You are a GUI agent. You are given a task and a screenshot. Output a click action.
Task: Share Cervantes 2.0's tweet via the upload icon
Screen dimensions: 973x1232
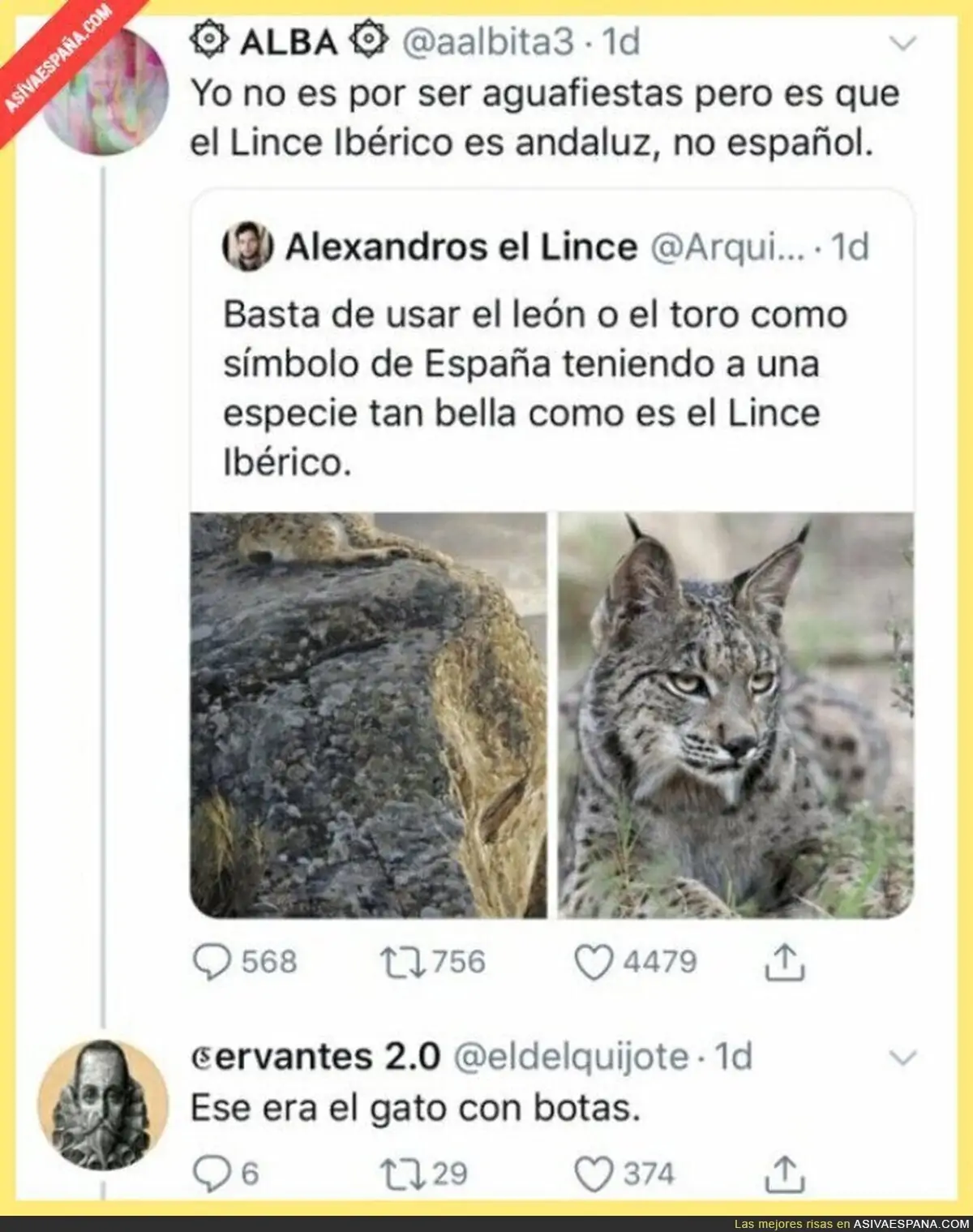pyautogui.click(x=785, y=1174)
